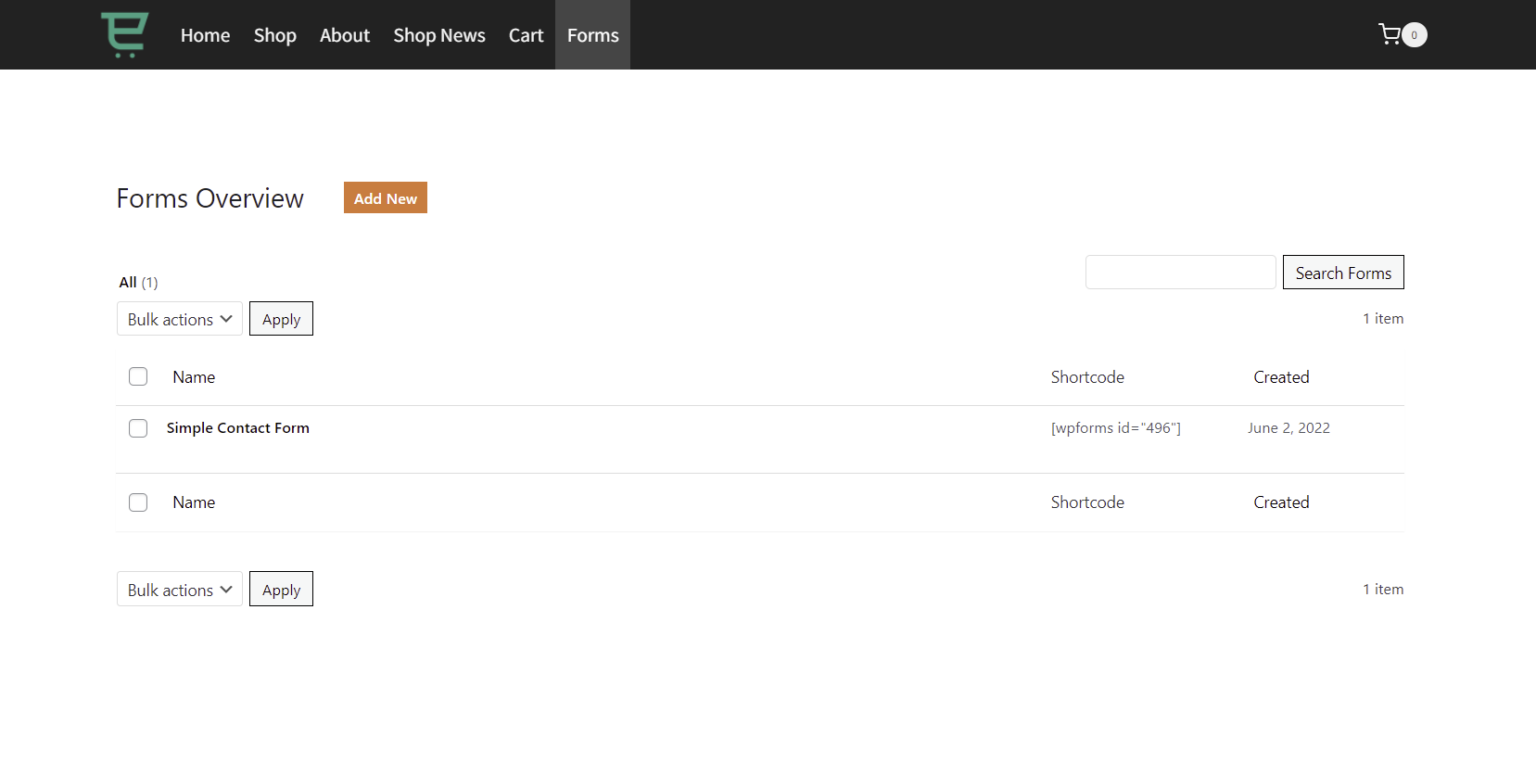Toggle the select-all checkbox in table footer
The width and height of the screenshot is (1536, 775).
[x=138, y=502]
